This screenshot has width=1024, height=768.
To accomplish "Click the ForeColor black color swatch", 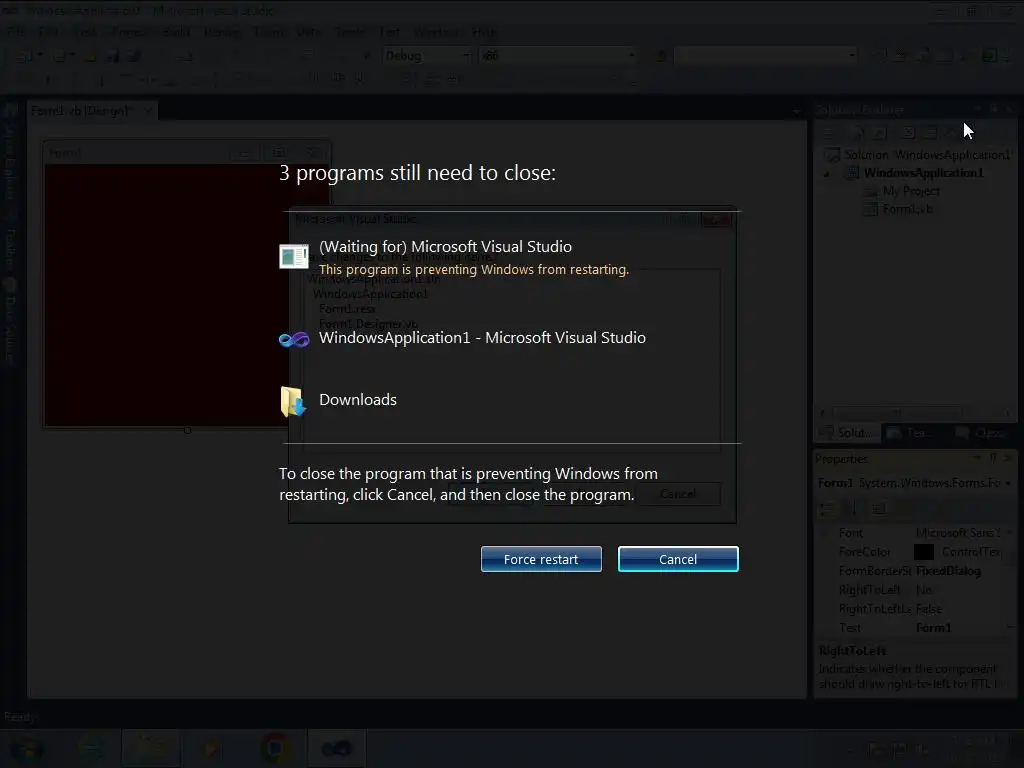I will point(923,552).
